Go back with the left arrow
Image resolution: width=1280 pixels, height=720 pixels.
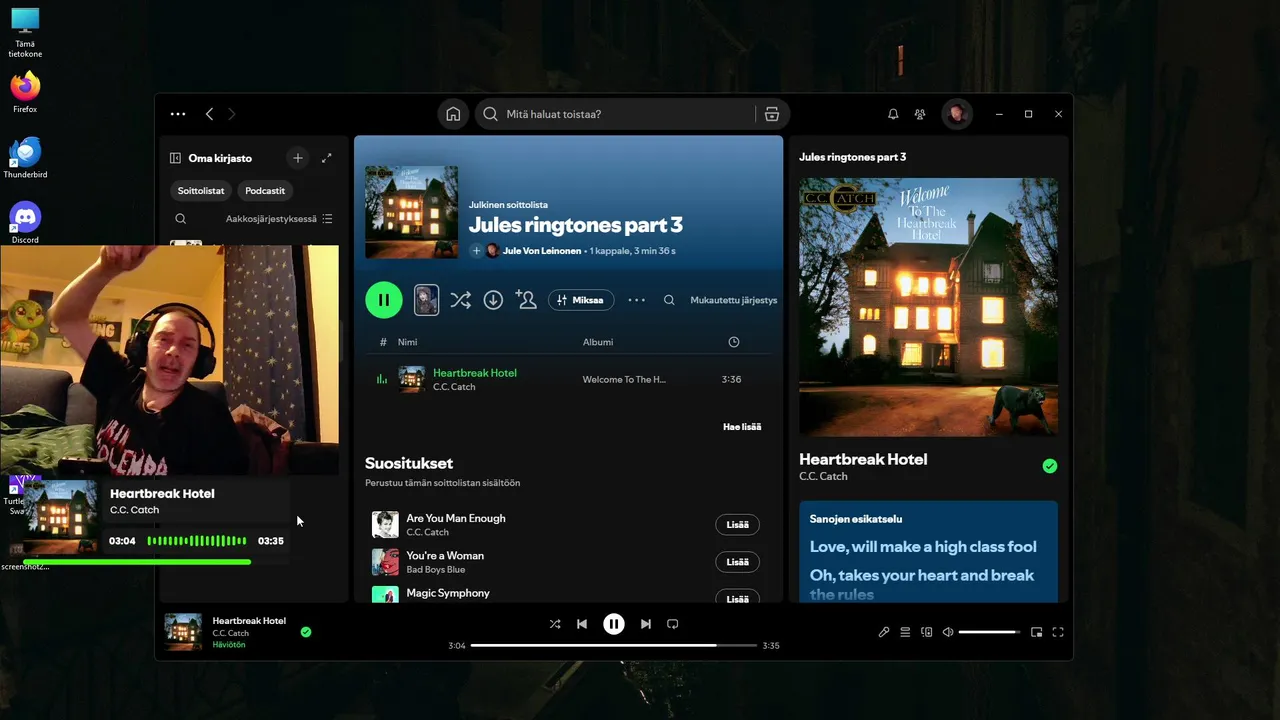pyautogui.click(x=209, y=114)
